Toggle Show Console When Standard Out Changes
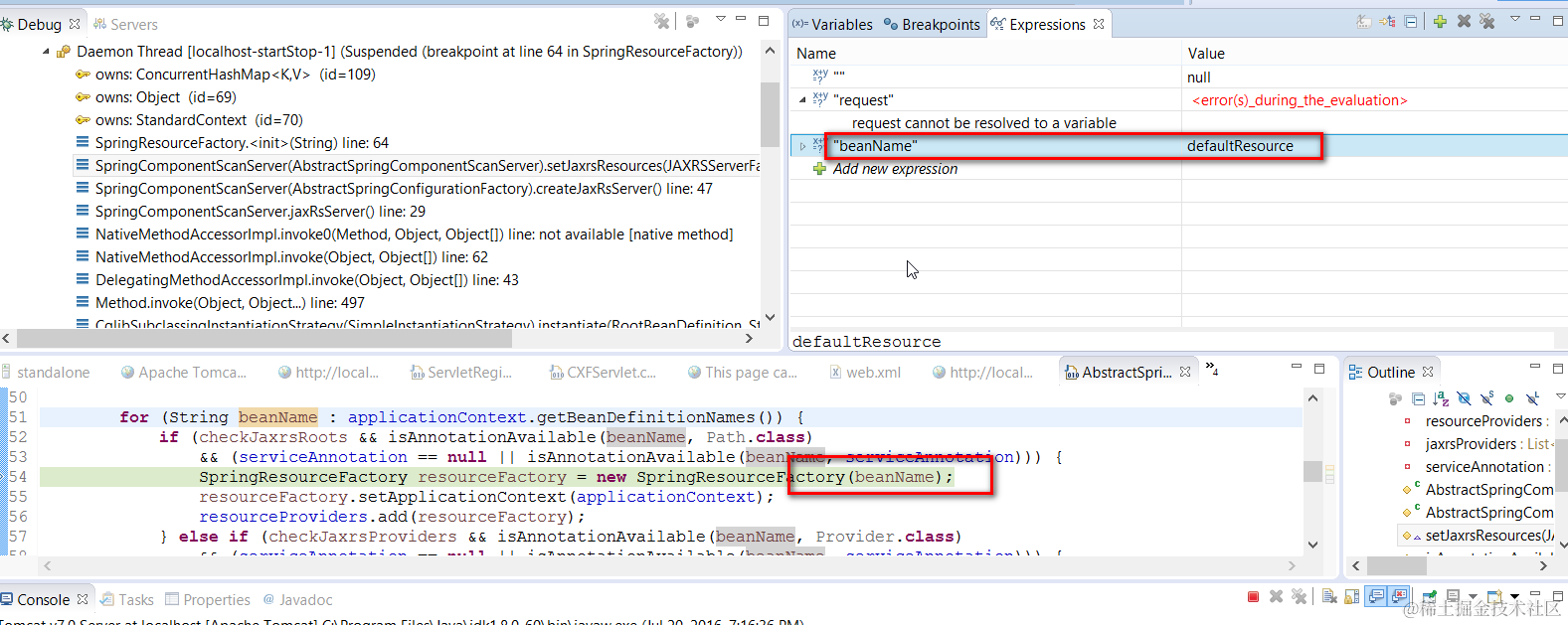The image size is (1568, 625). [1376, 596]
